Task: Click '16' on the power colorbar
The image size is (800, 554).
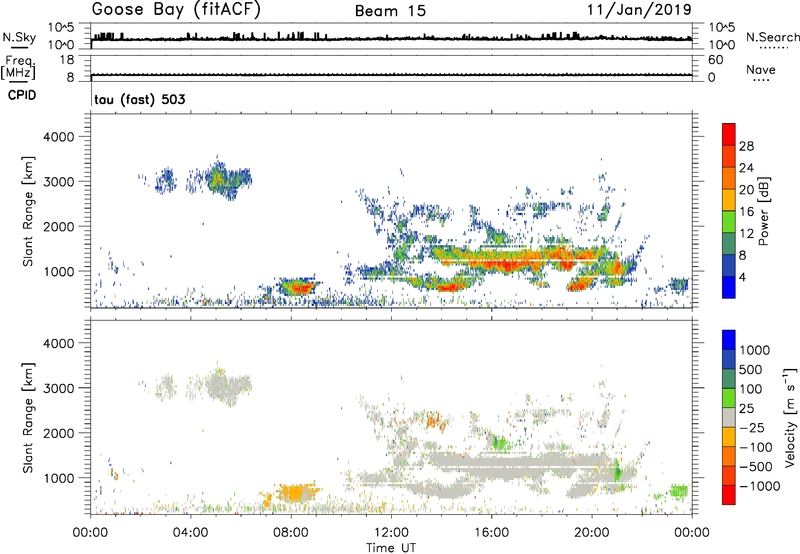Action: coord(746,212)
